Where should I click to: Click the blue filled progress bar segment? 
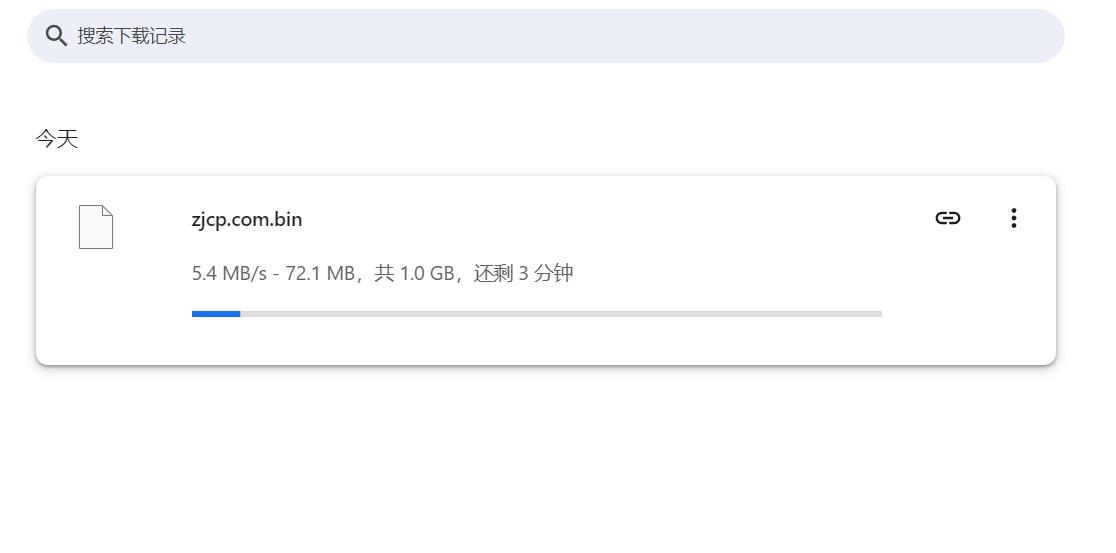[216, 314]
